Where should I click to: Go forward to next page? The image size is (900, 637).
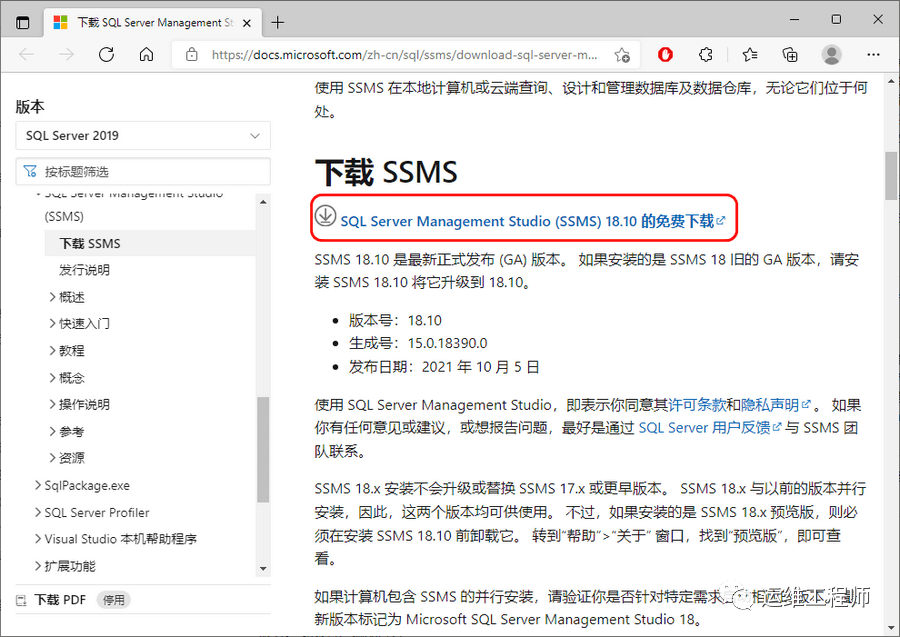tap(67, 55)
